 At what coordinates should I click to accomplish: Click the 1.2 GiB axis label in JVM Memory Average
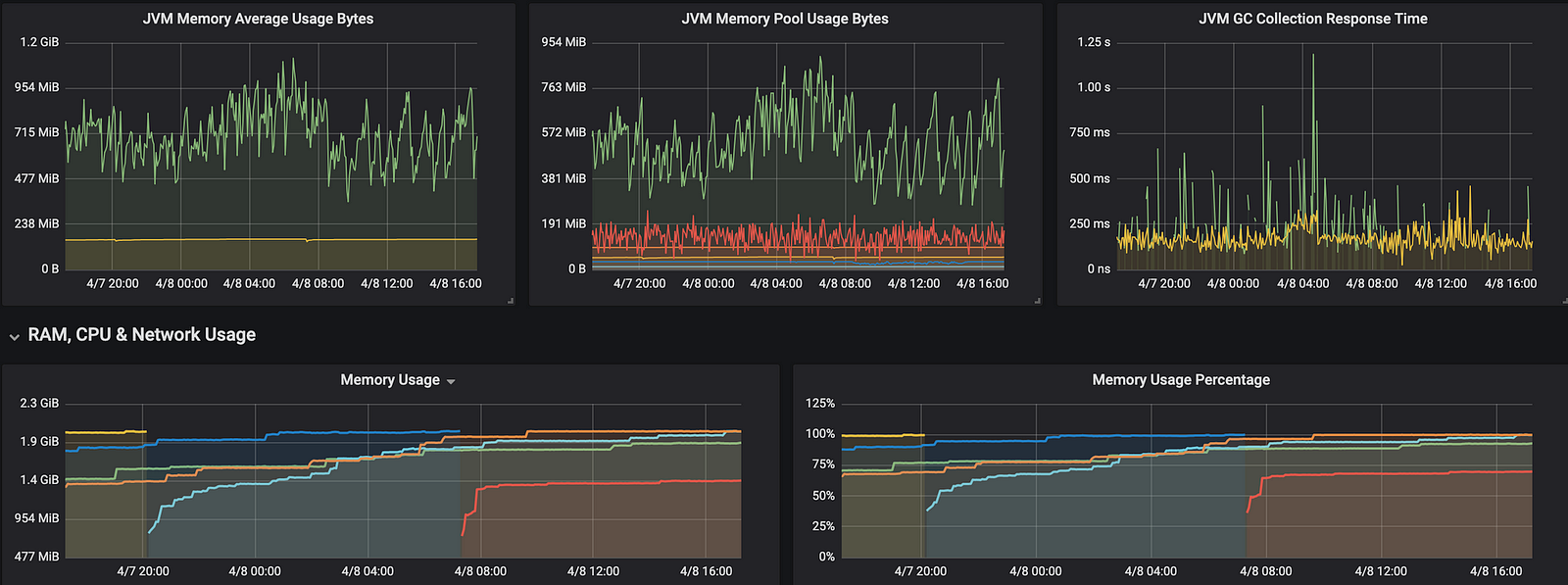point(39,42)
